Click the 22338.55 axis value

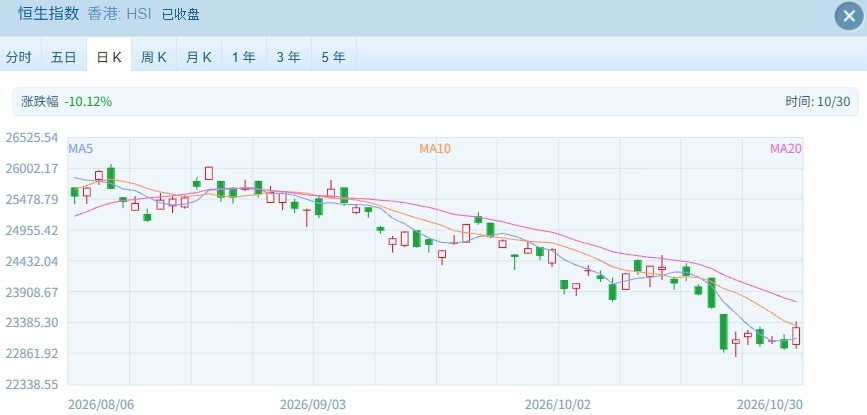[32, 384]
